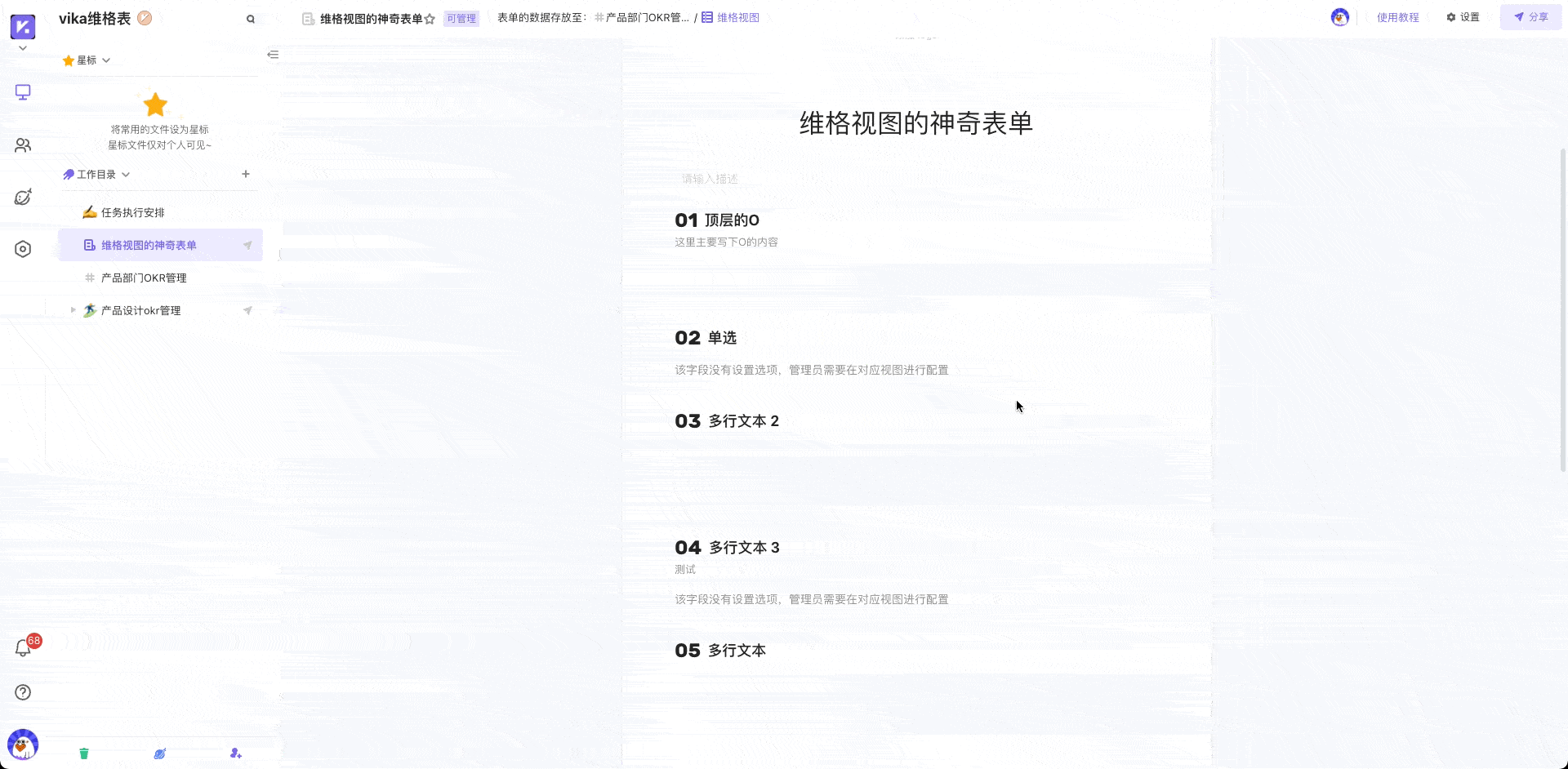Collapse the 工作目录 section
The image size is (1568, 769).
[x=126, y=174]
